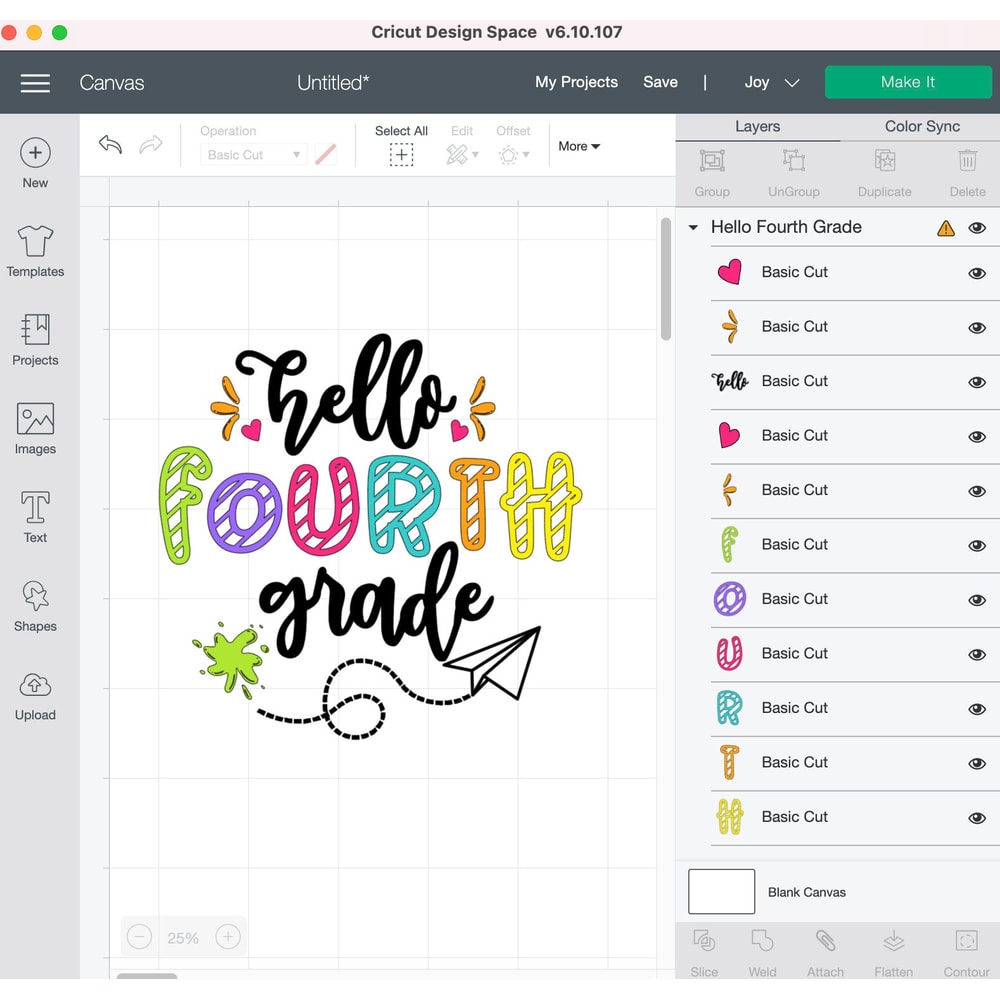Click the Attach icon

tap(824, 948)
